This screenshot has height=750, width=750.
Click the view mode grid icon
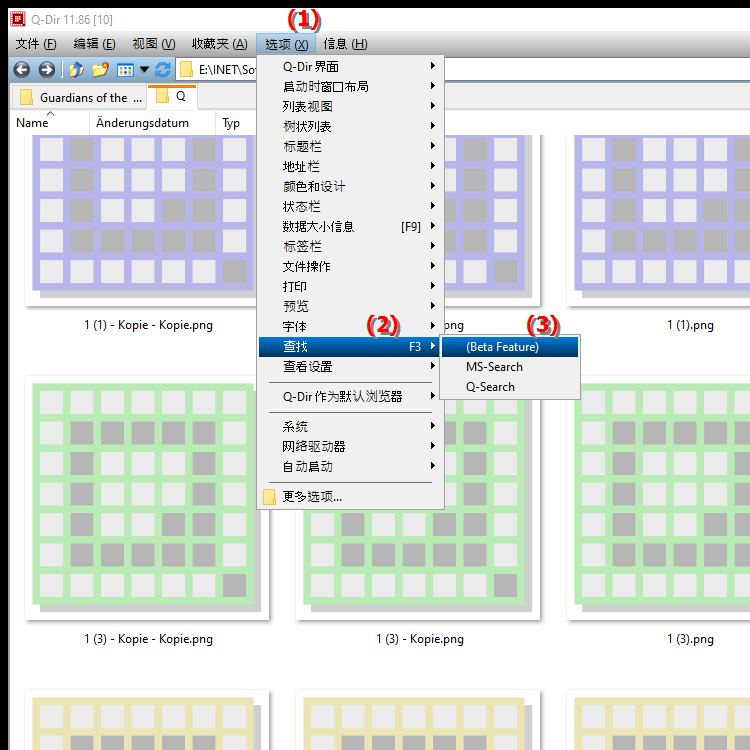125,70
